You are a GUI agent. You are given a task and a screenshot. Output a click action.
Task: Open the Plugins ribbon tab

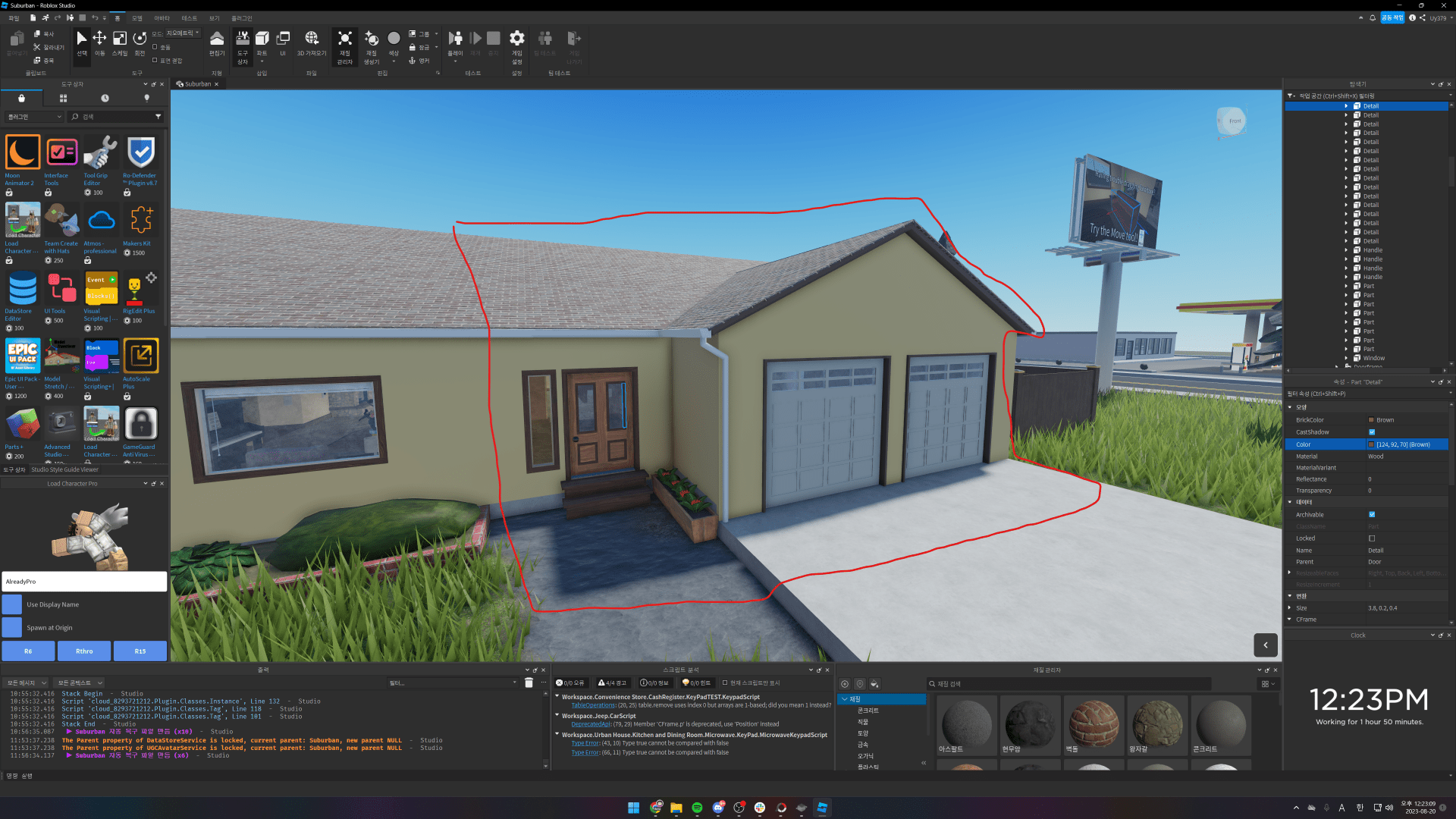[x=241, y=18]
